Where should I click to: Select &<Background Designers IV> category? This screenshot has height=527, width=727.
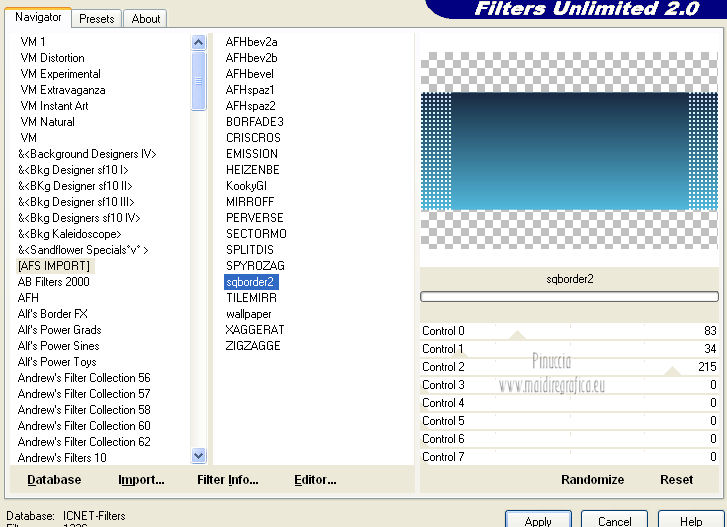[x=87, y=154]
